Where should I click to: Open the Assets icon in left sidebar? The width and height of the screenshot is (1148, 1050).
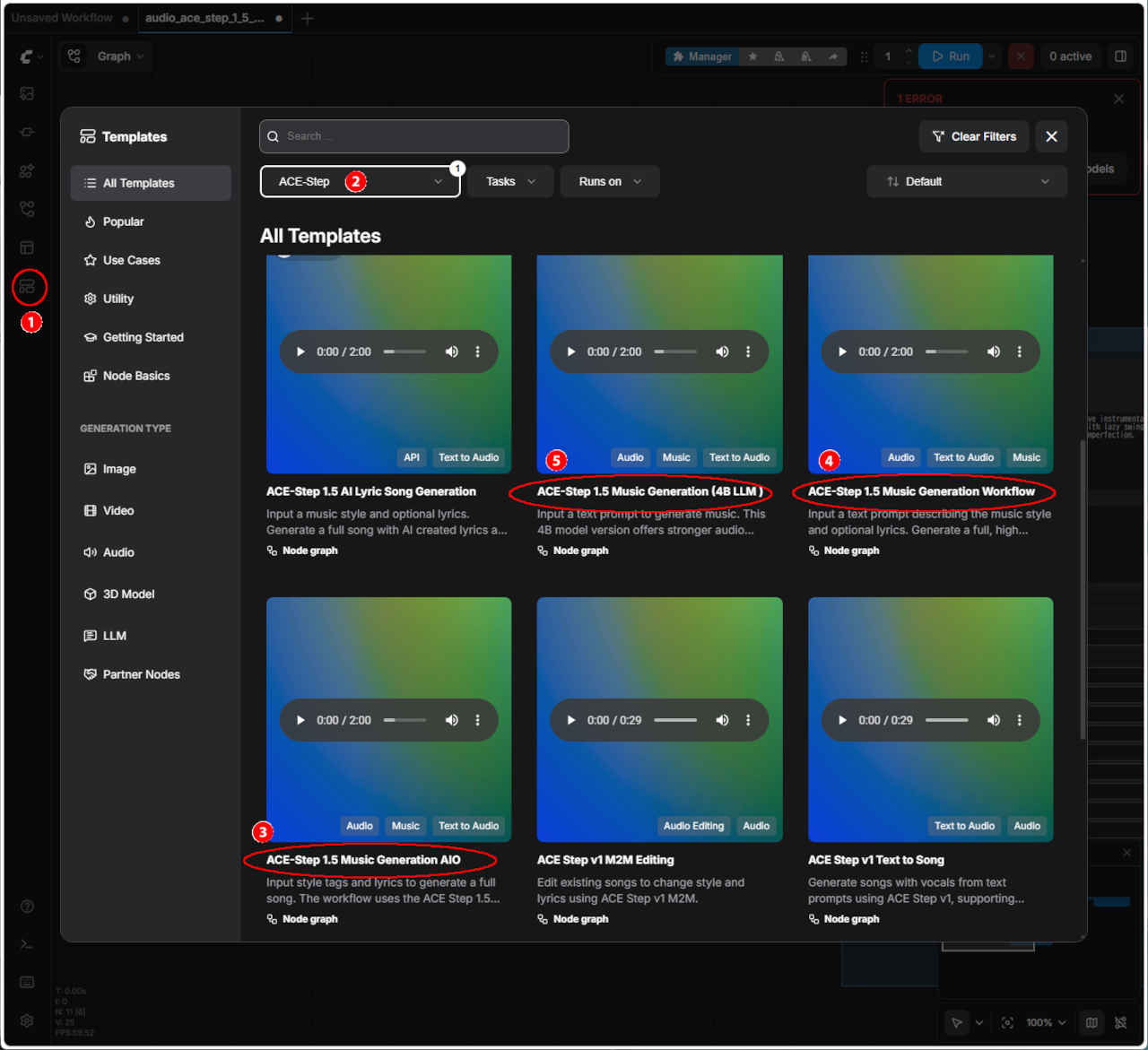(x=27, y=94)
